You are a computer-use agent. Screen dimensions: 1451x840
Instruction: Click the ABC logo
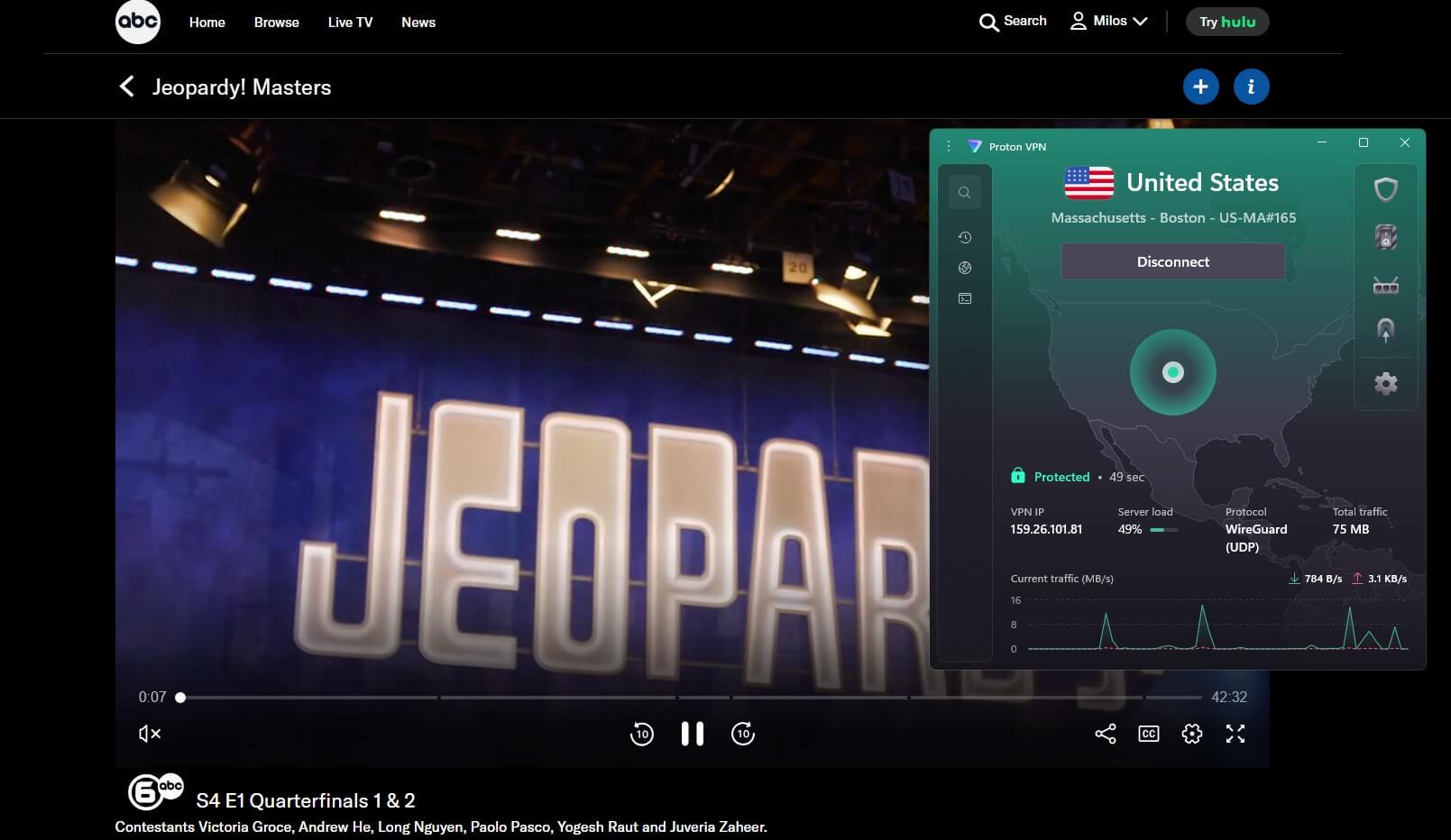tap(138, 22)
